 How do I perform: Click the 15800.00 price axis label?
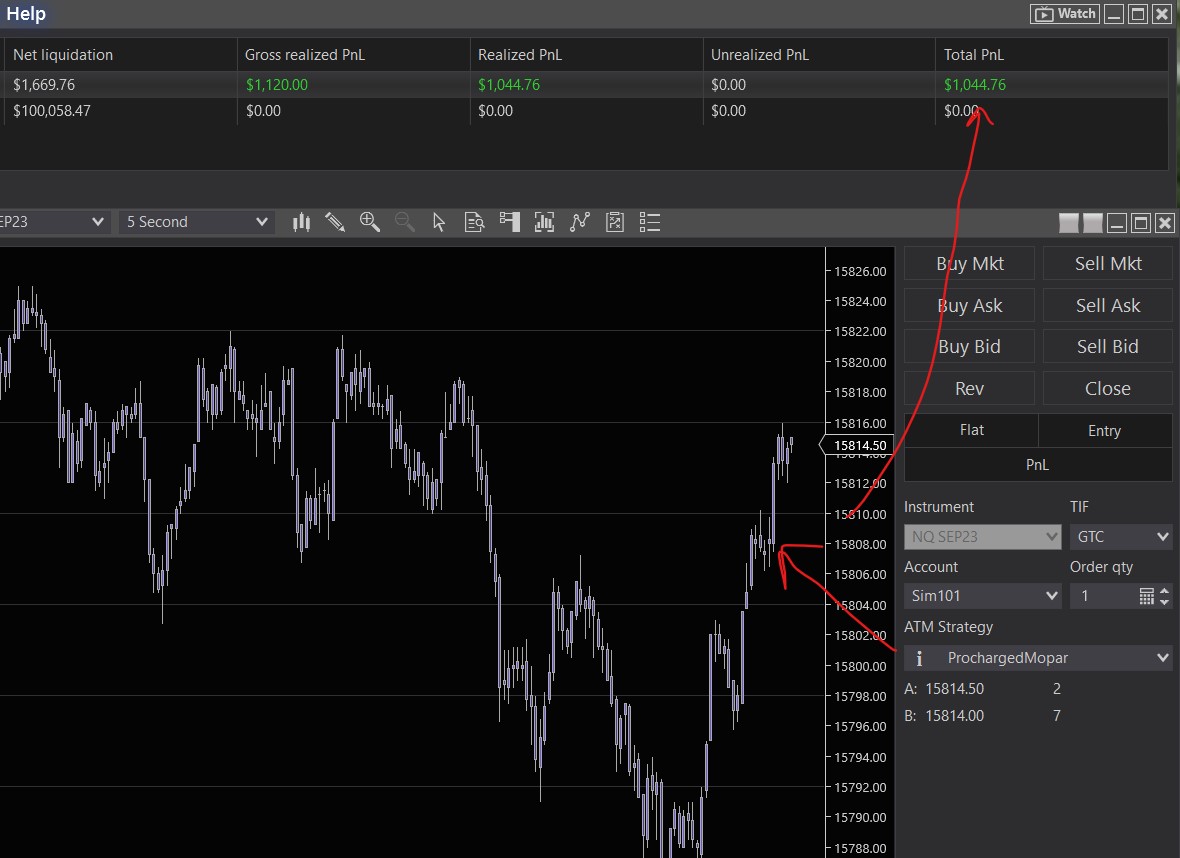(x=860, y=666)
